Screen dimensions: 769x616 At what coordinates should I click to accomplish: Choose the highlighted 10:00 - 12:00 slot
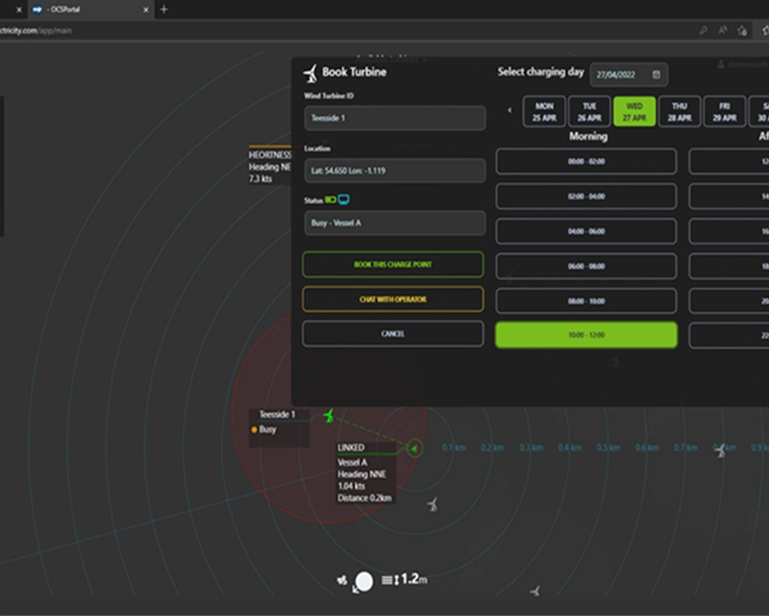[x=586, y=335]
